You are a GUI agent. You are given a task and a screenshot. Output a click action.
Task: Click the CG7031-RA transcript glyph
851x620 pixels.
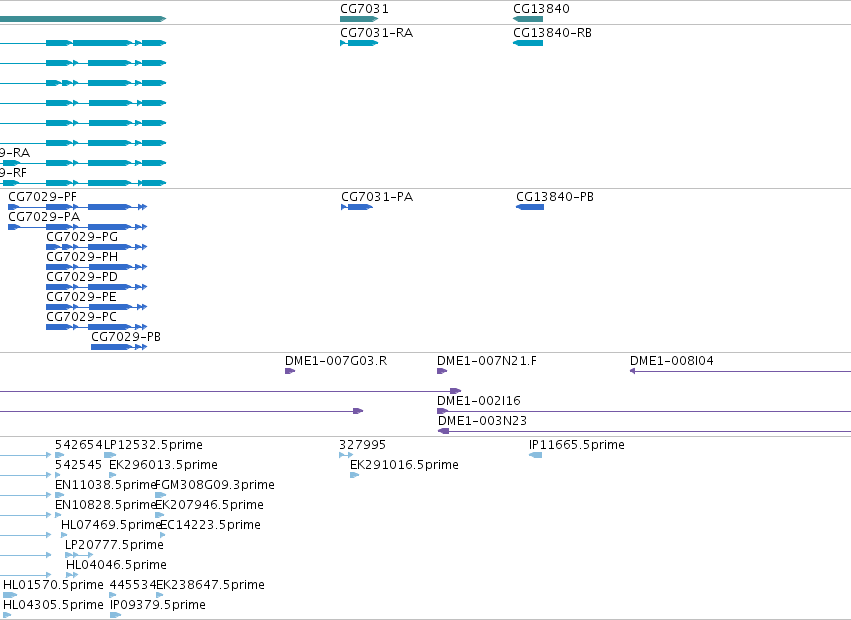tap(359, 43)
